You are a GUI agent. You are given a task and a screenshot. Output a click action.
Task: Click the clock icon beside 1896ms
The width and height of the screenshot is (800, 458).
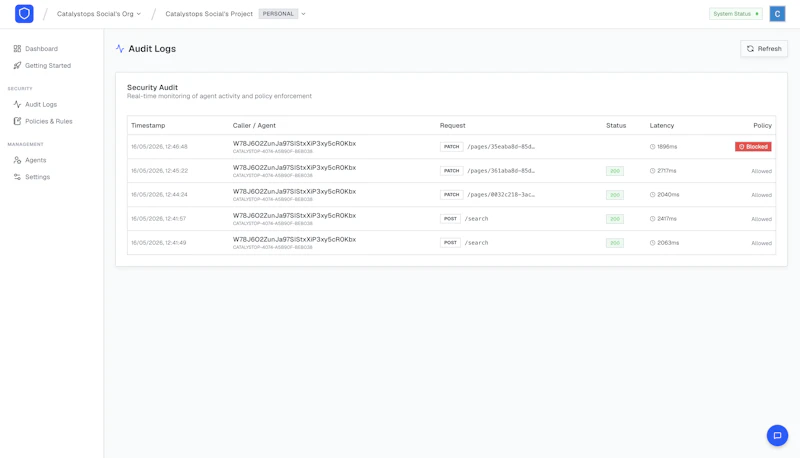tap(652, 146)
